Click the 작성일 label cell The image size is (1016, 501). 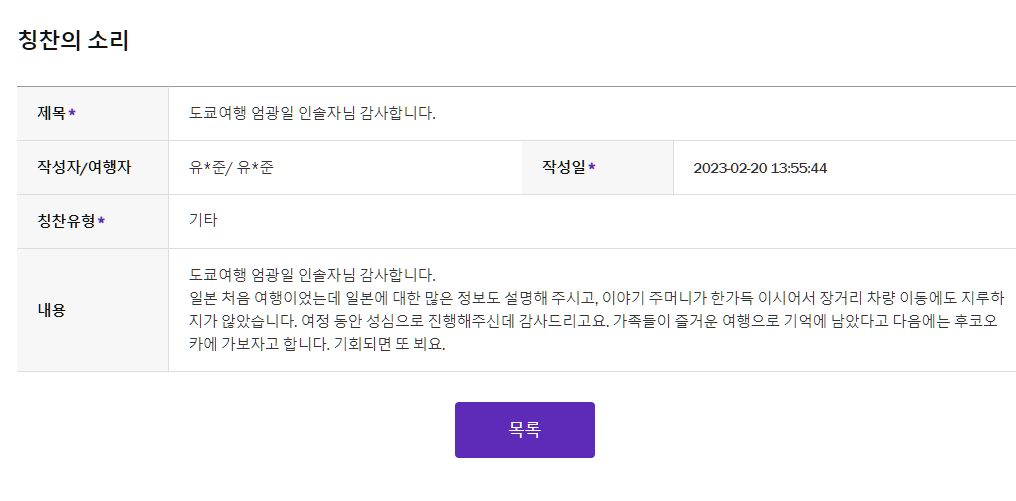click(597, 167)
